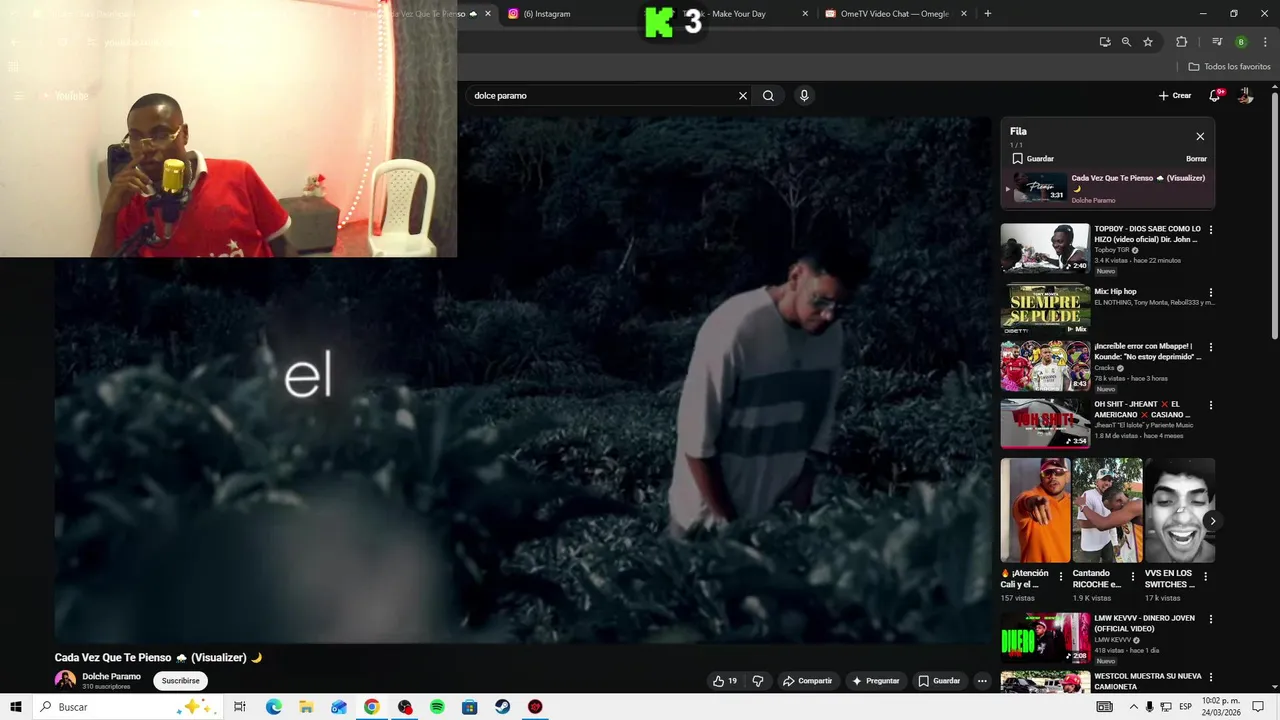Open the Chrome extensions puzzle icon

point(1182,42)
